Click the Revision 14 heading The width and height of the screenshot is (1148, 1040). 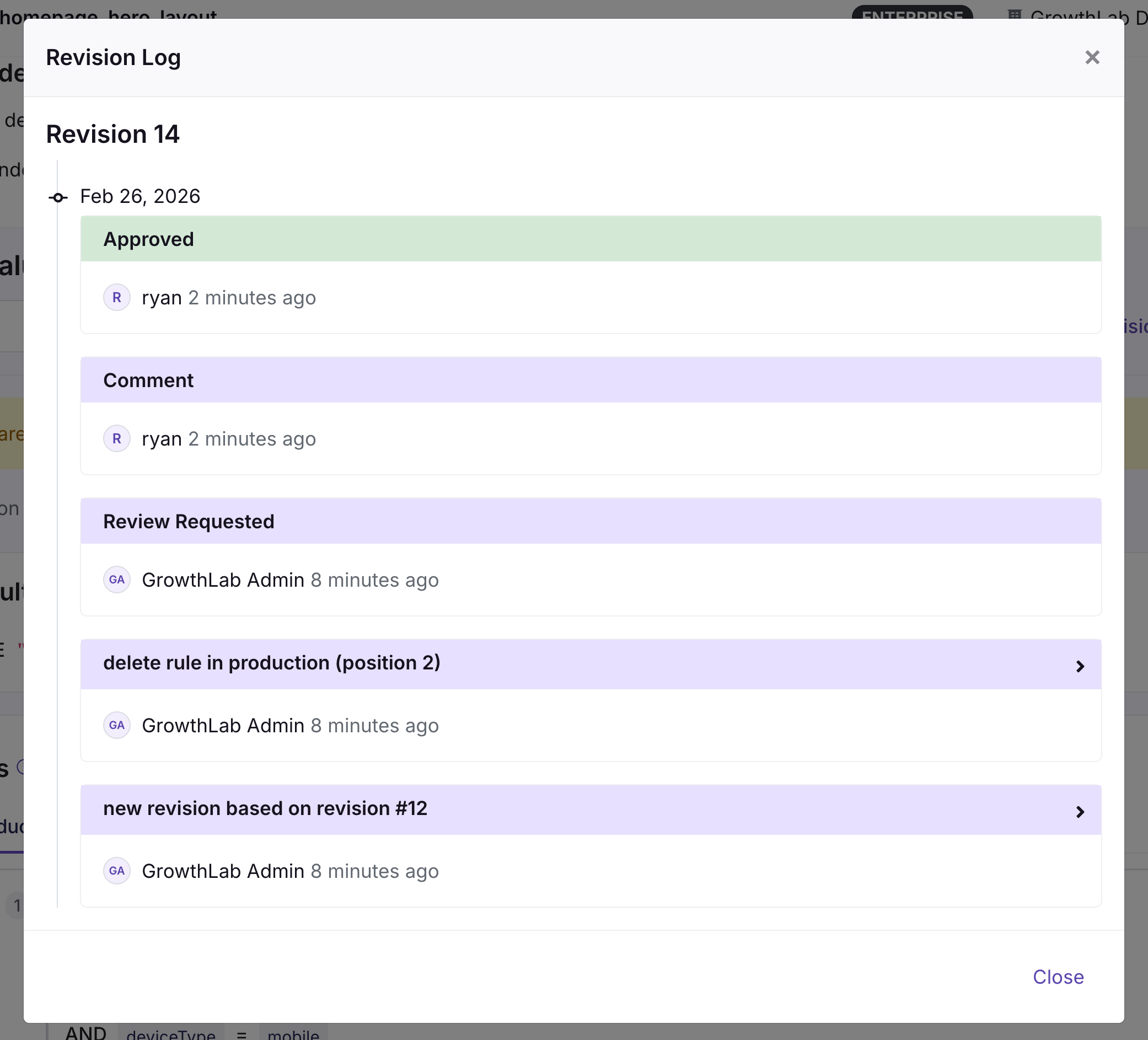pyautogui.click(x=112, y=135)
